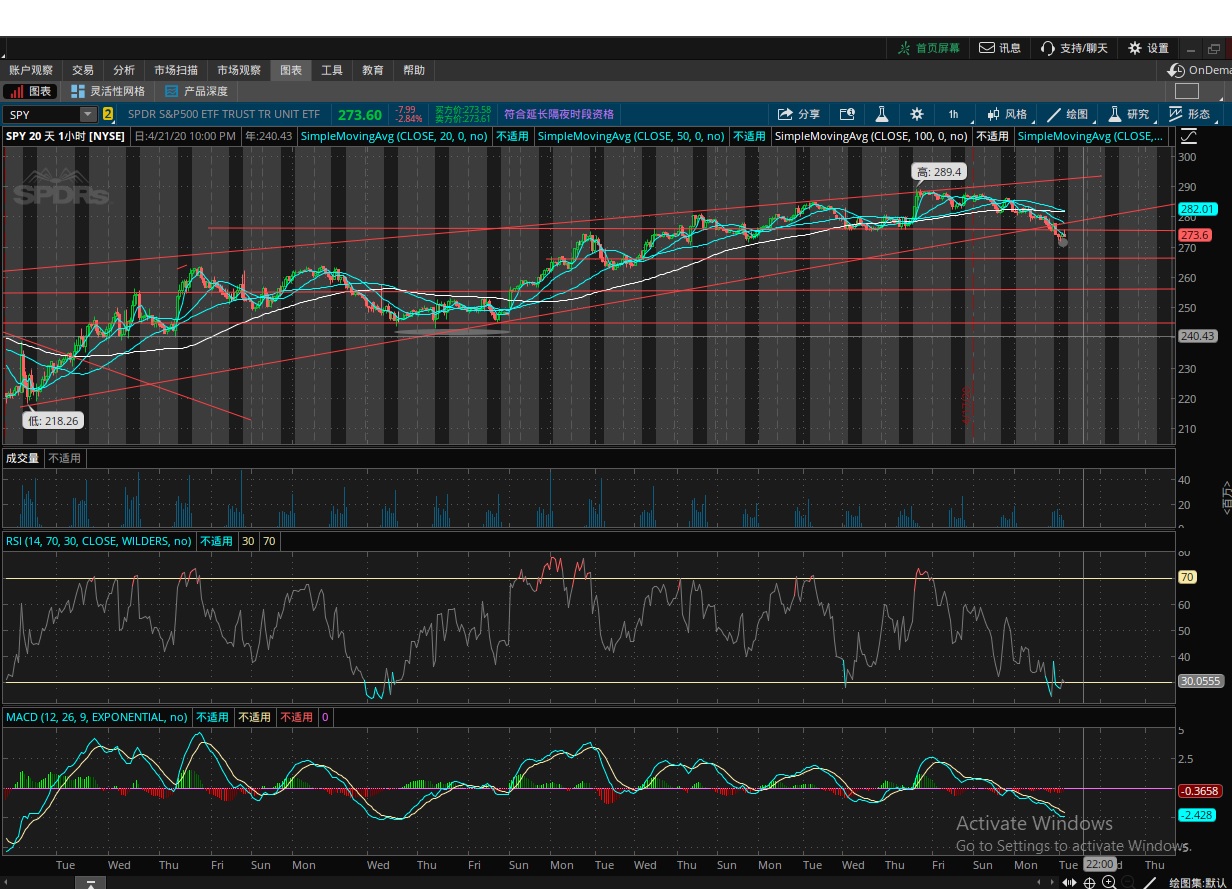The image size is (1232, 889).
Task: Toggle the 产品深度 product depth view
Action: pyautogui.click(x=196, y=91)
